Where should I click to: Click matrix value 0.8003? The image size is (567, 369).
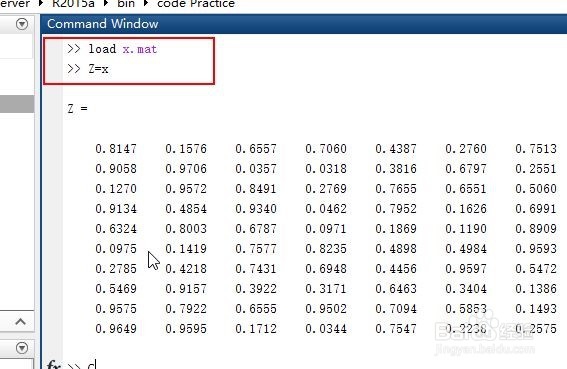pos(186,229)
